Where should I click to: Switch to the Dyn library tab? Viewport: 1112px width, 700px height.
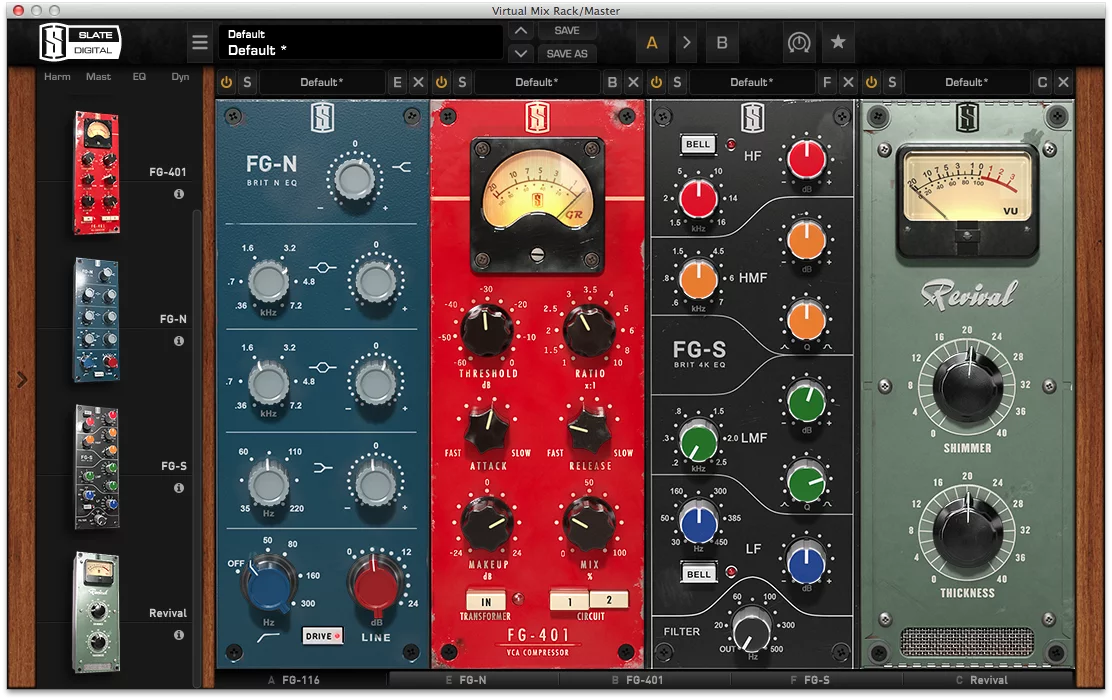180,77
